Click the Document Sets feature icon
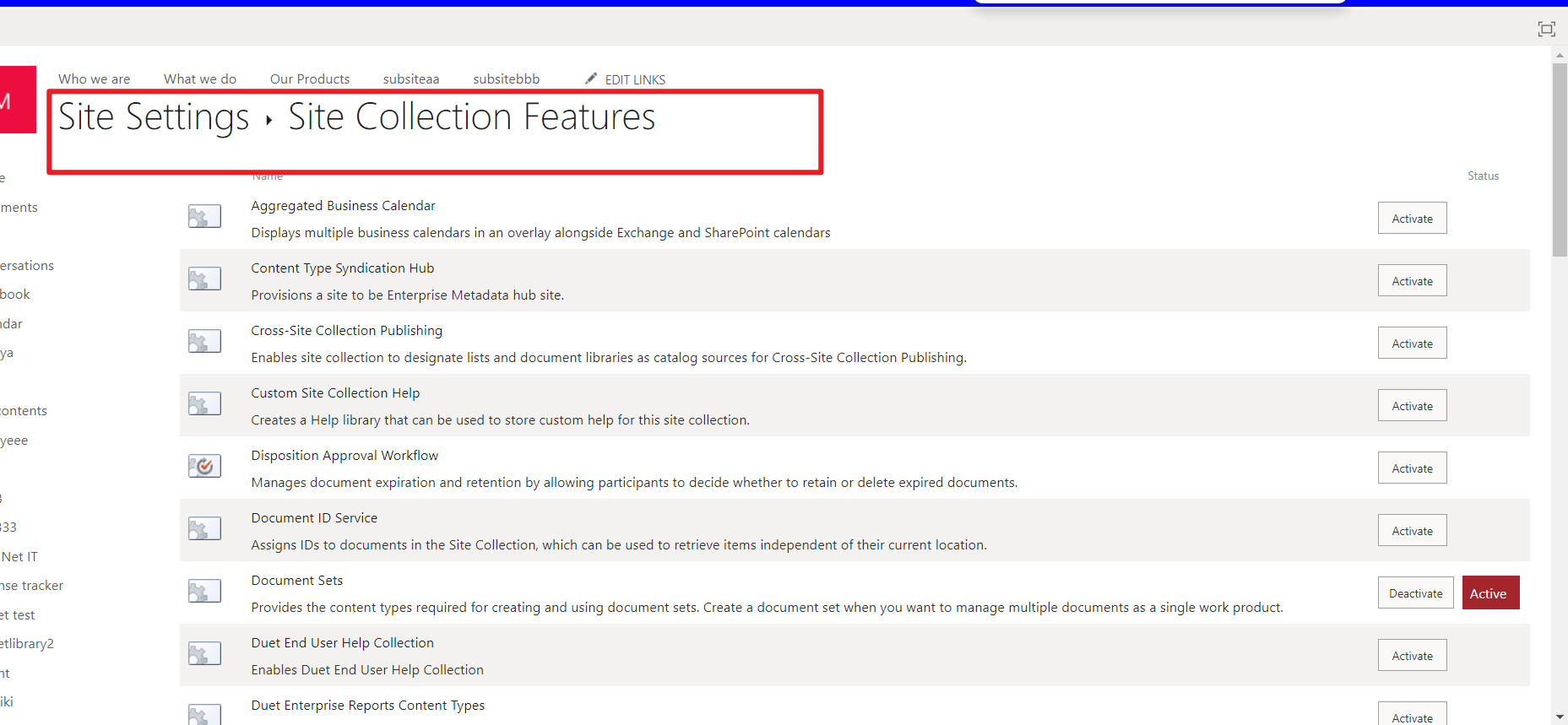Image resolution: width=1568 pixels, height=725 pixels. pyautogui.click(x=203, y=591)
